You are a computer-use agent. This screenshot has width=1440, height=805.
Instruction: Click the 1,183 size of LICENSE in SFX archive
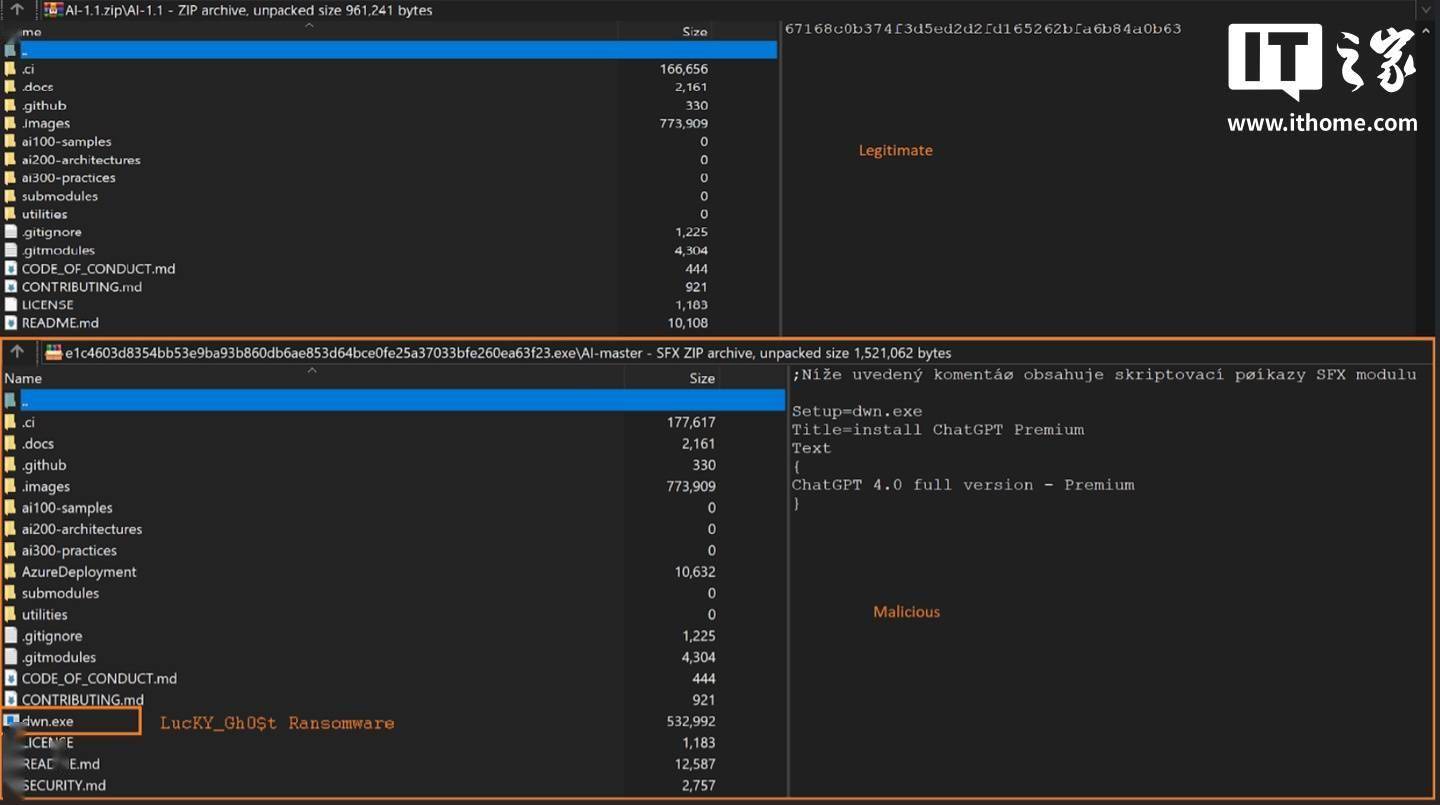point(699,742)
